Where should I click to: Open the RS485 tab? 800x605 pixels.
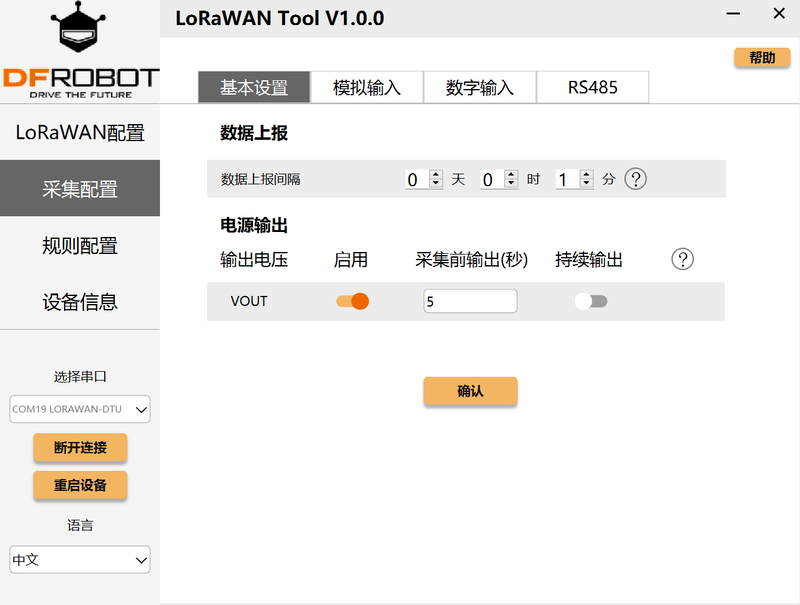coord(593,87)
